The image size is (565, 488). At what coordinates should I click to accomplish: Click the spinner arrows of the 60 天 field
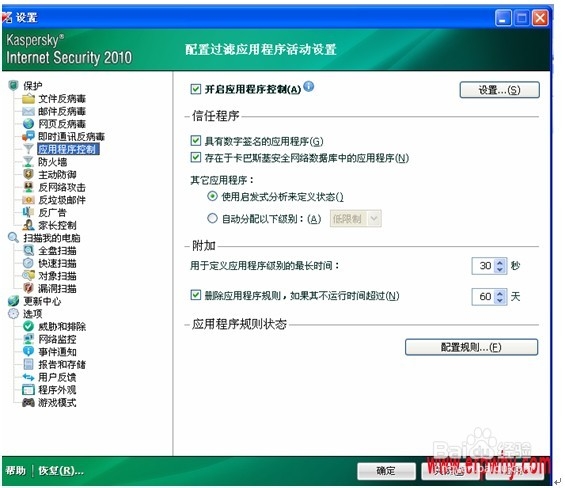(500, 297)
